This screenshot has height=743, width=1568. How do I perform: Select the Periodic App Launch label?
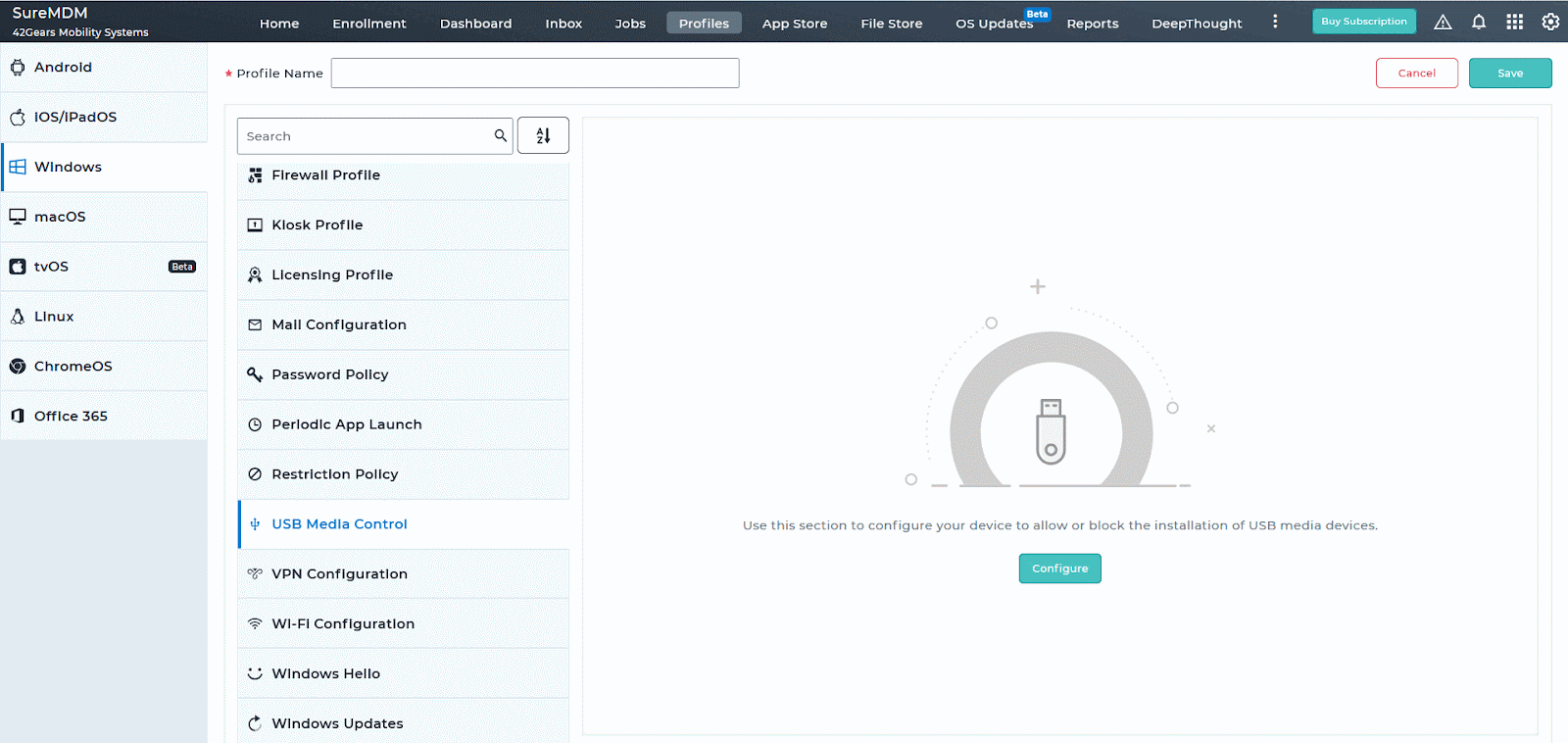tap(347, 424)
